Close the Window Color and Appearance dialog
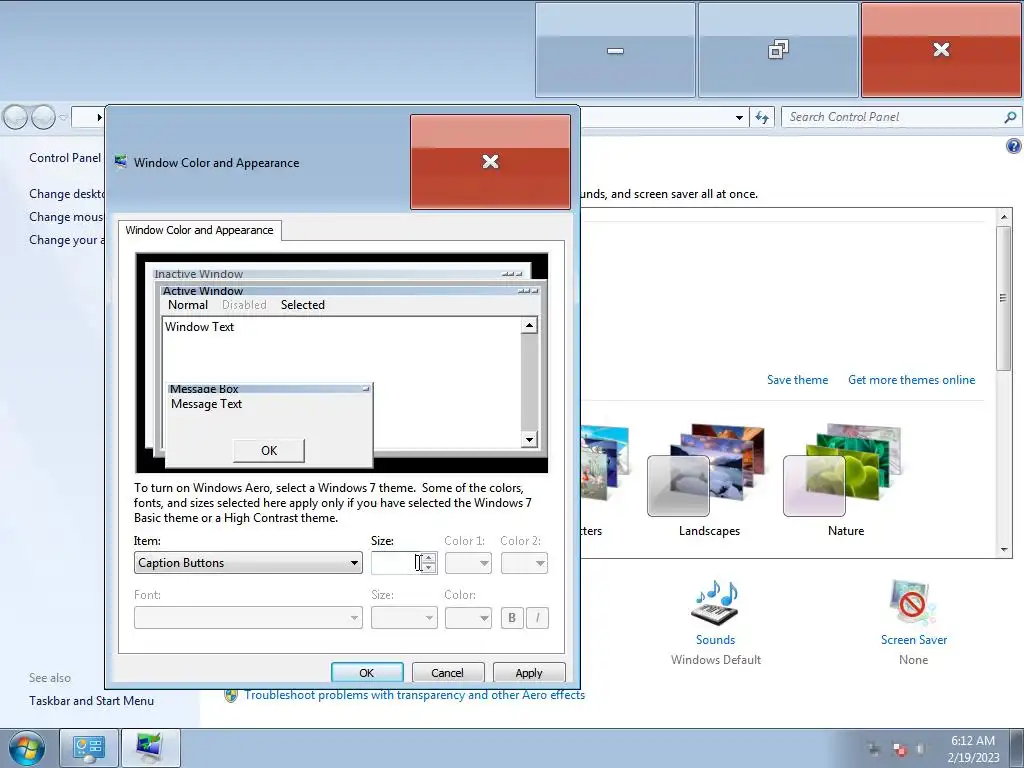The image size is (1024, 768). pyautogui.click(x=490, y=162)
